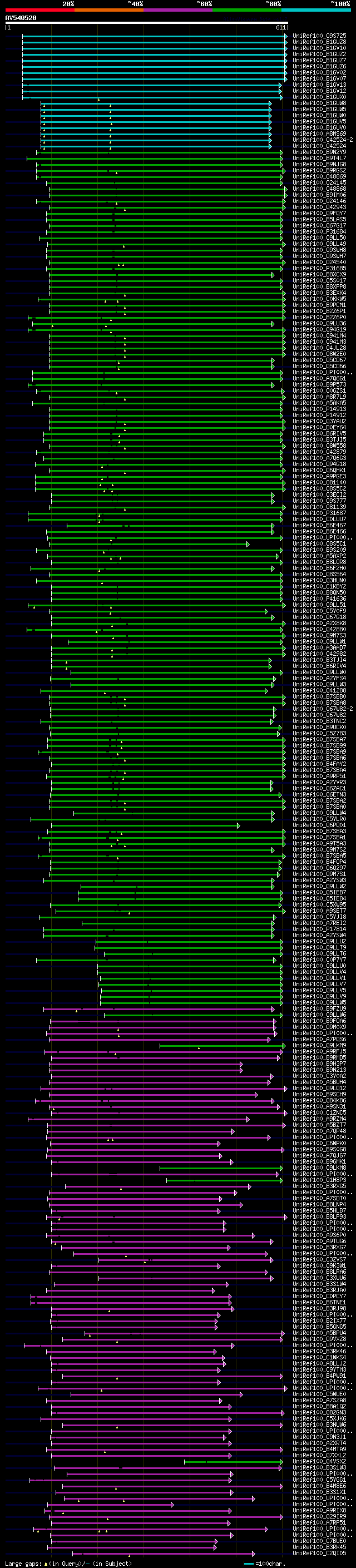
Task: Select the UniRef100_Q42524-2 label
Action: 323,140
